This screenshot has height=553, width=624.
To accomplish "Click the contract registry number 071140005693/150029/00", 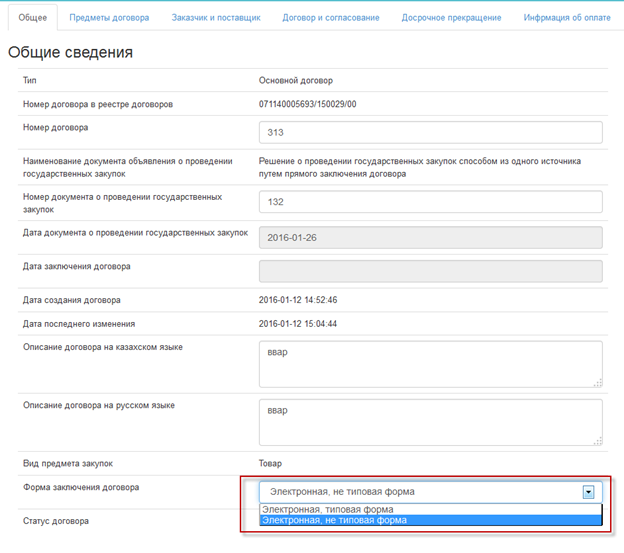I will coord(308,104).
